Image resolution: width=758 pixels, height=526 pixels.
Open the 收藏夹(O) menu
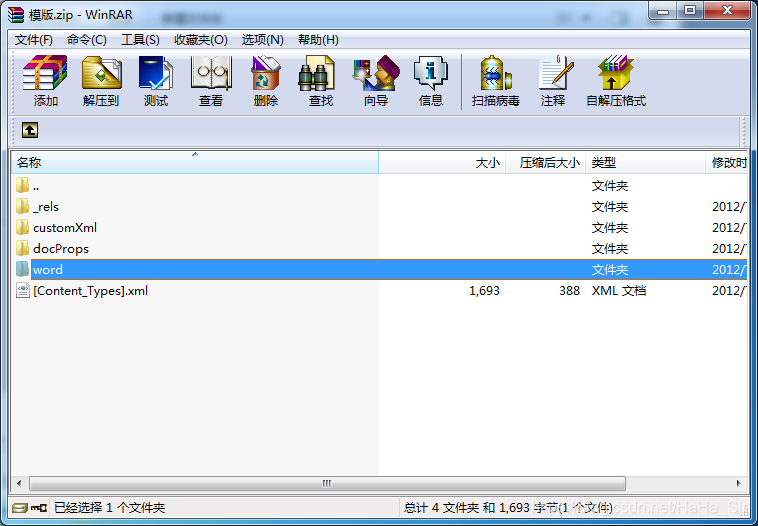point(201,40)
